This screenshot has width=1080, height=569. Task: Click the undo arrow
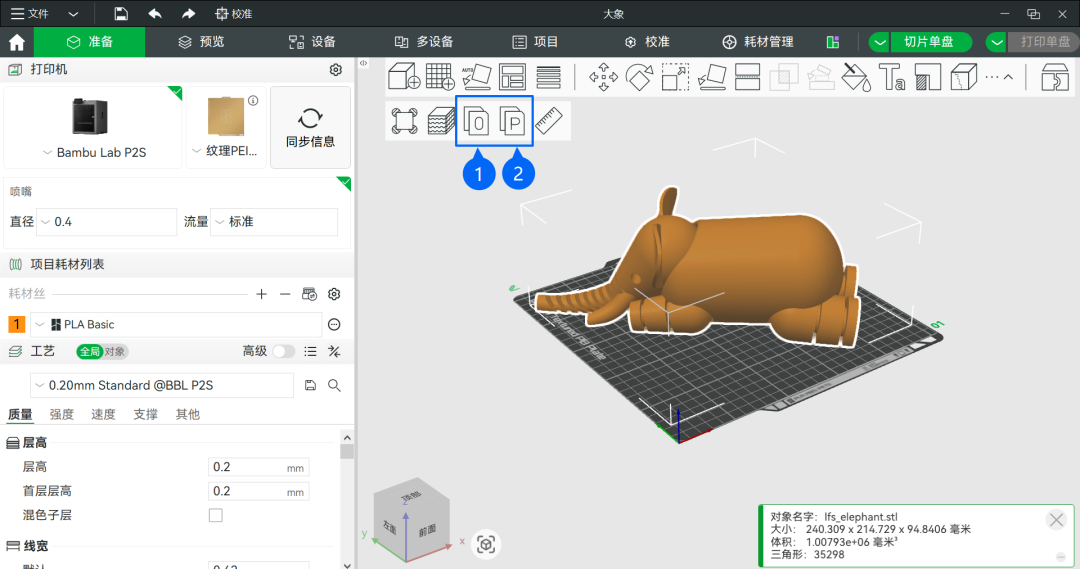tap(154, 14)
